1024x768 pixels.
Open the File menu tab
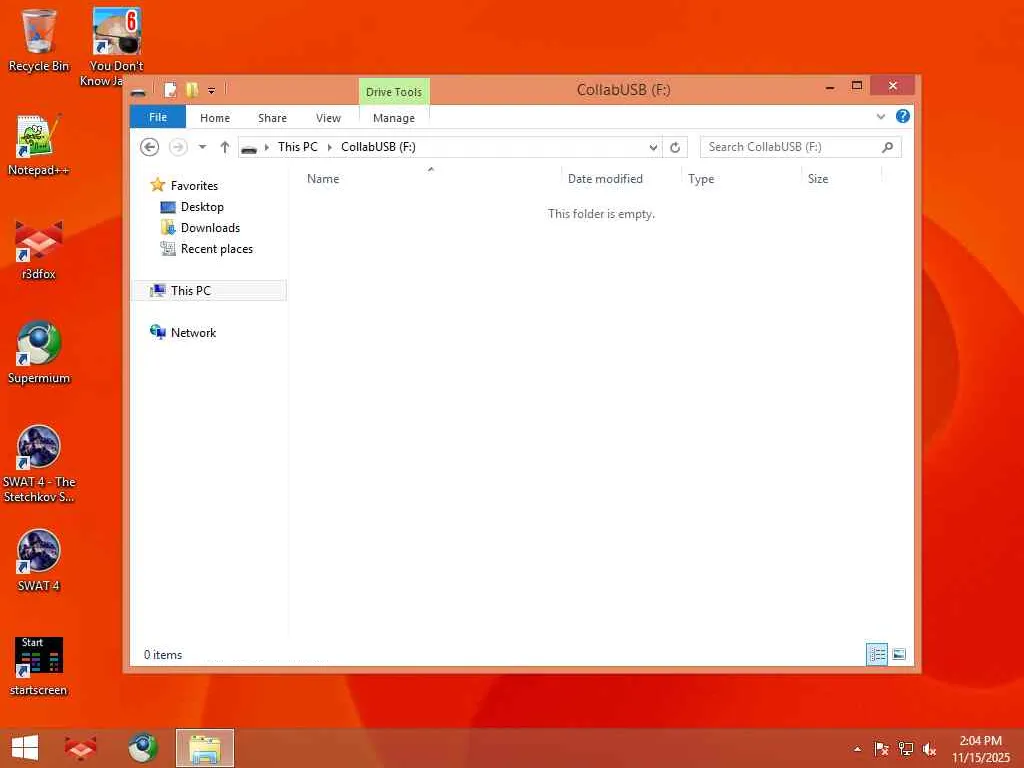tap(158, 117)
